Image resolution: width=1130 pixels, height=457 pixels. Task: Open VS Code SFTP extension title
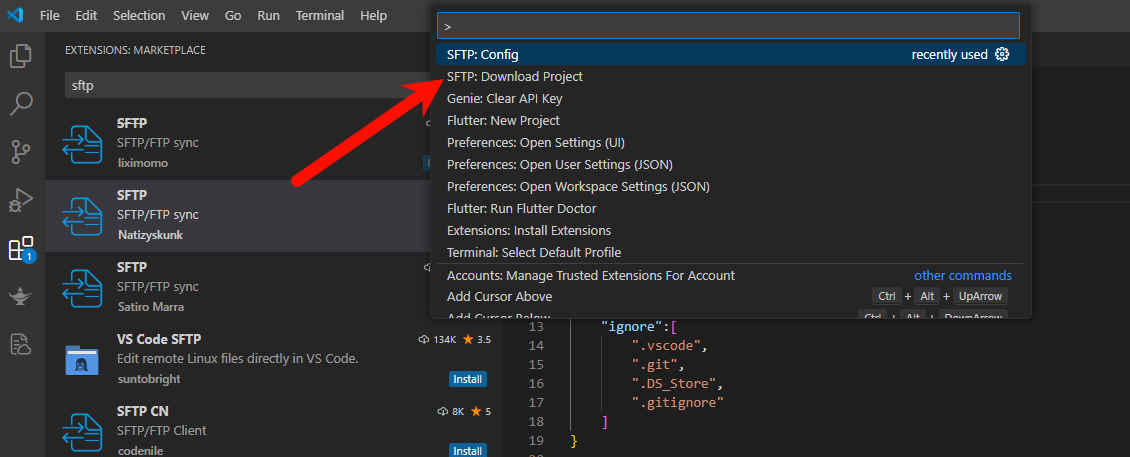159,339
